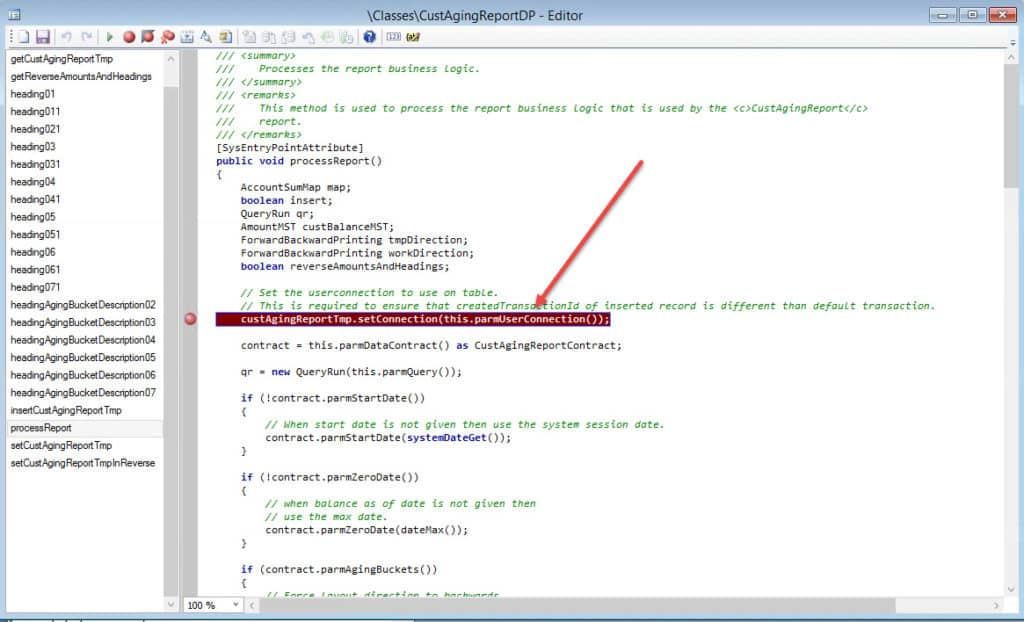Click the Redo arrow icon

click(x=86, y=37)
